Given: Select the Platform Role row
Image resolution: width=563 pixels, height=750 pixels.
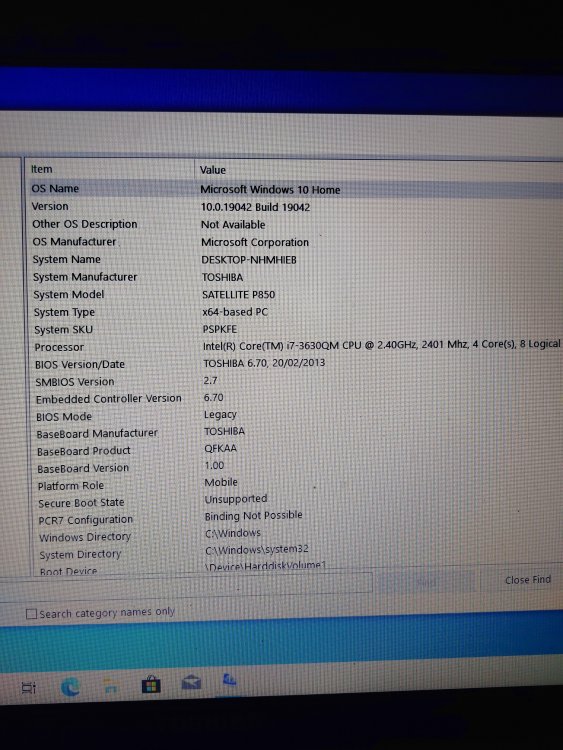Looking at the screenshot, I should (x=71, y=485).
